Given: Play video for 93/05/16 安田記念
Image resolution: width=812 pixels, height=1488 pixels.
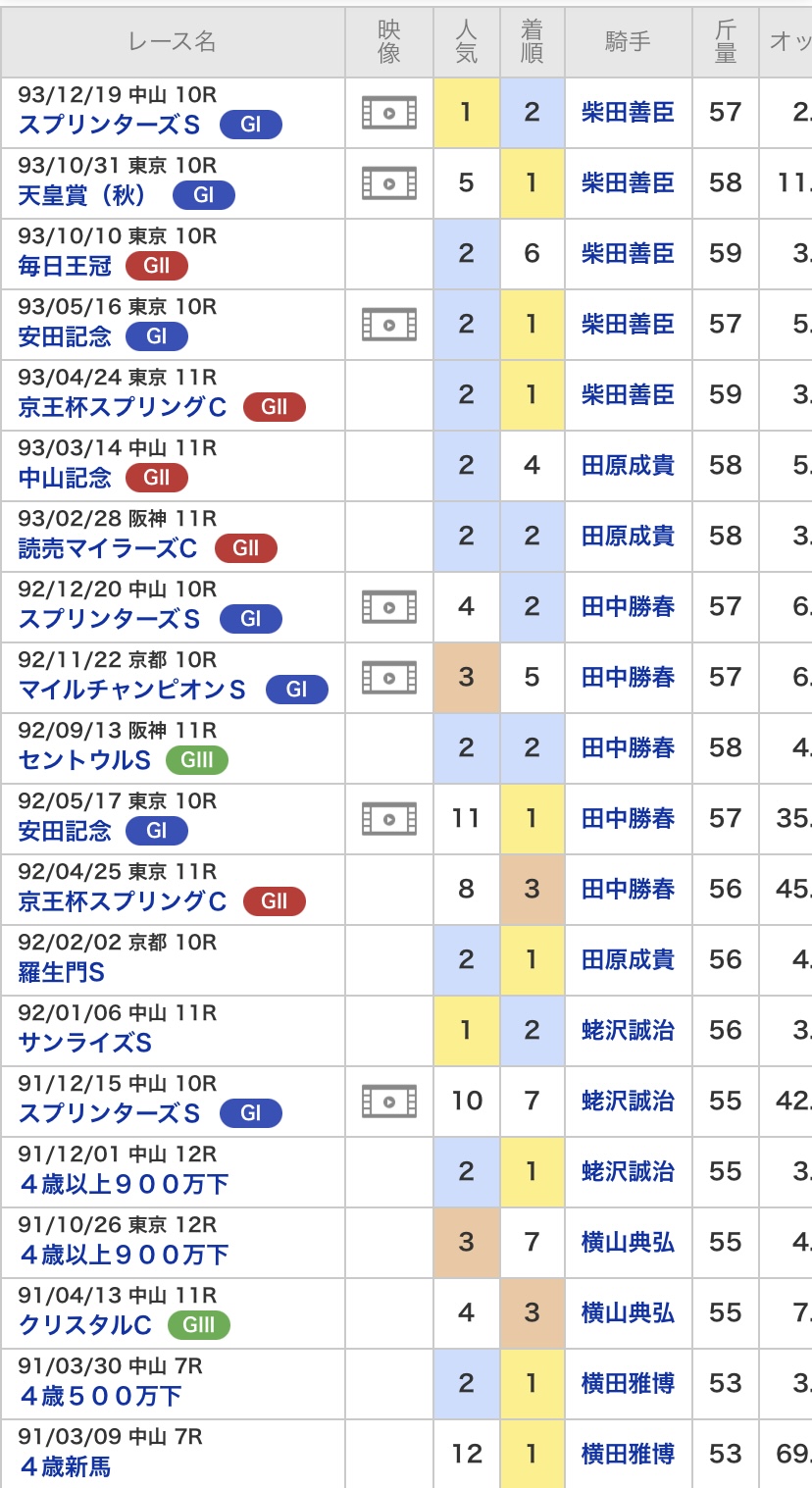Looking at the screenshot, I should pyautogui.click(x=389, y=325).
